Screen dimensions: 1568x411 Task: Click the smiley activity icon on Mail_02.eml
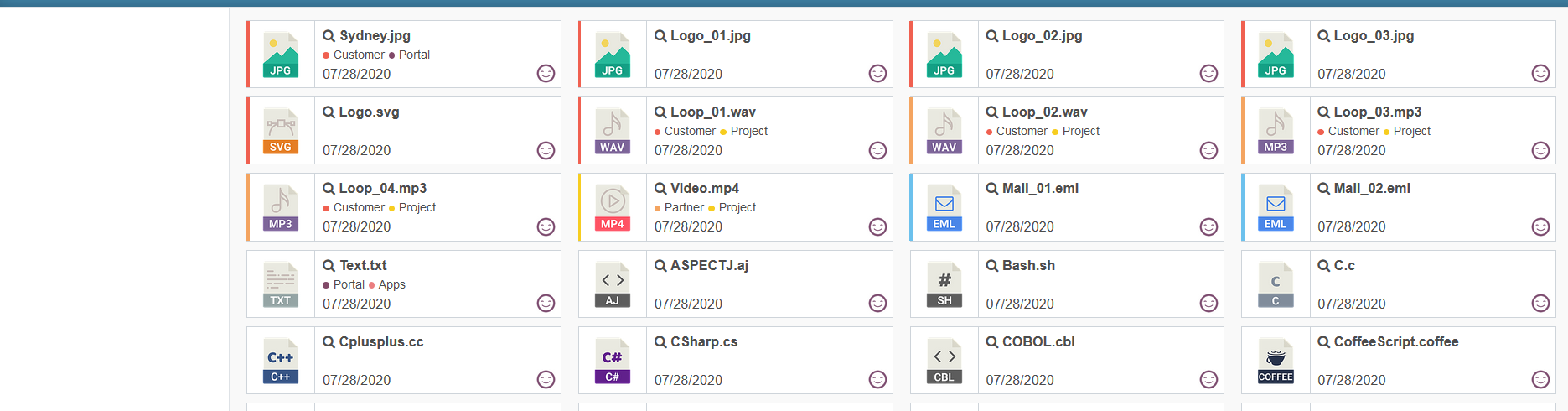pyautogui.click(x=1540, y=226)
